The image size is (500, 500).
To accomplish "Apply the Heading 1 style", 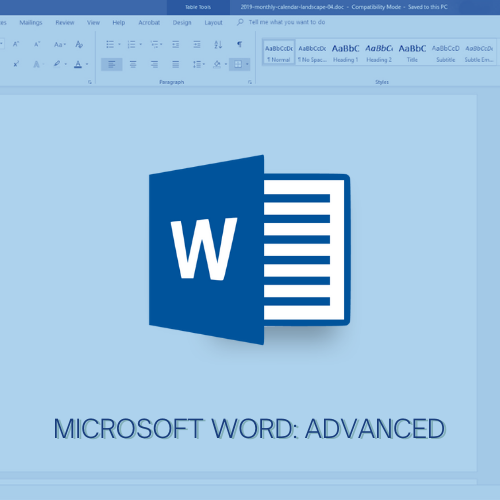I will coord(345,53).
